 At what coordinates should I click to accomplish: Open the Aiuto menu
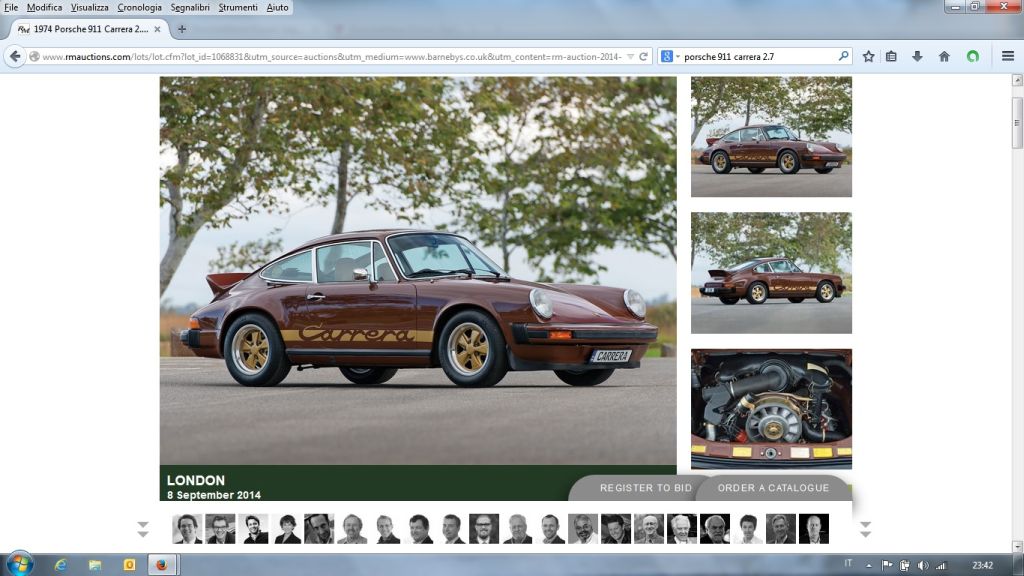pos(278,8)
